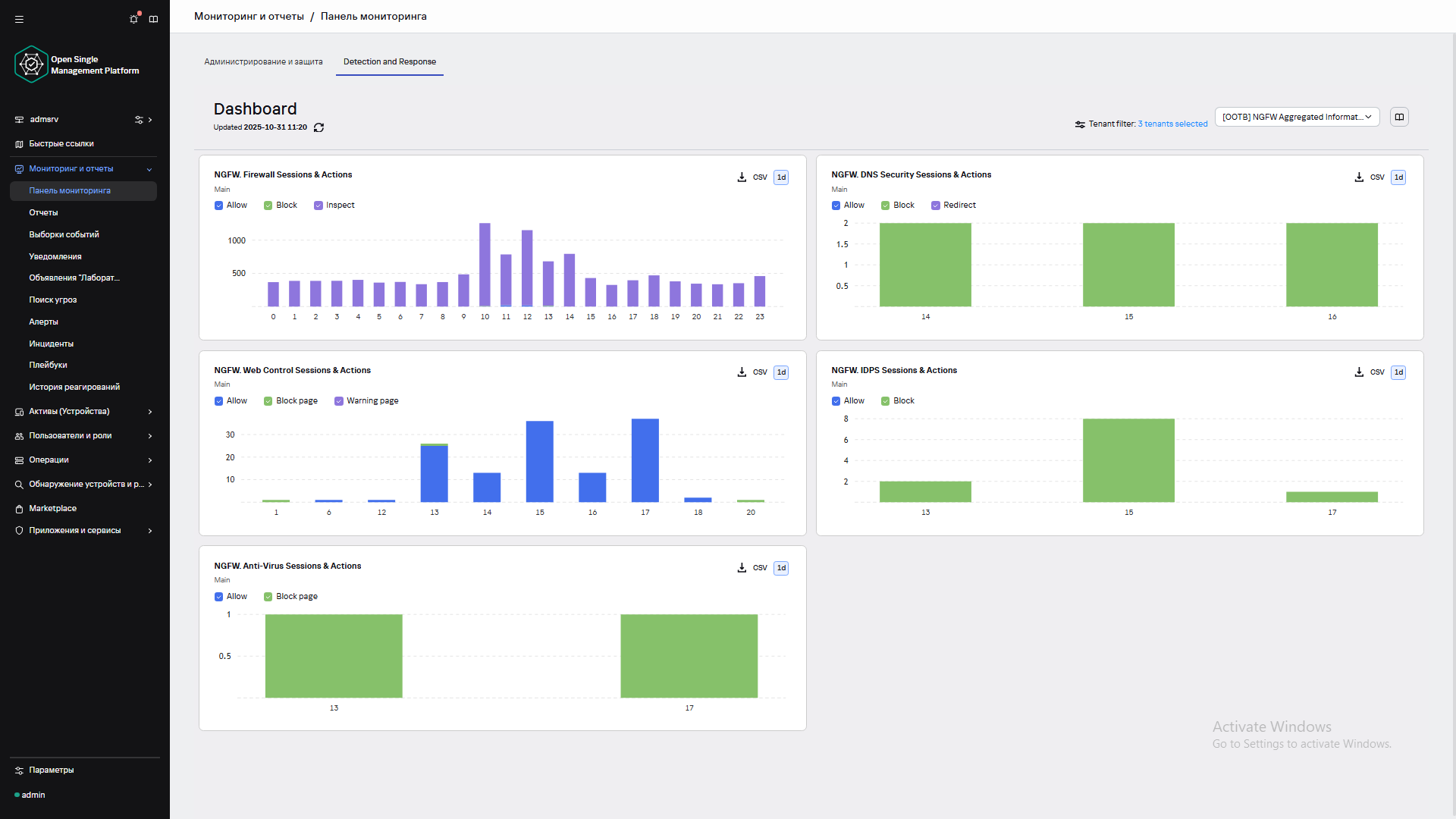The image size is (1456, 819).
Task: Click the book icon in sidebar header
Action: coord(154,19)
